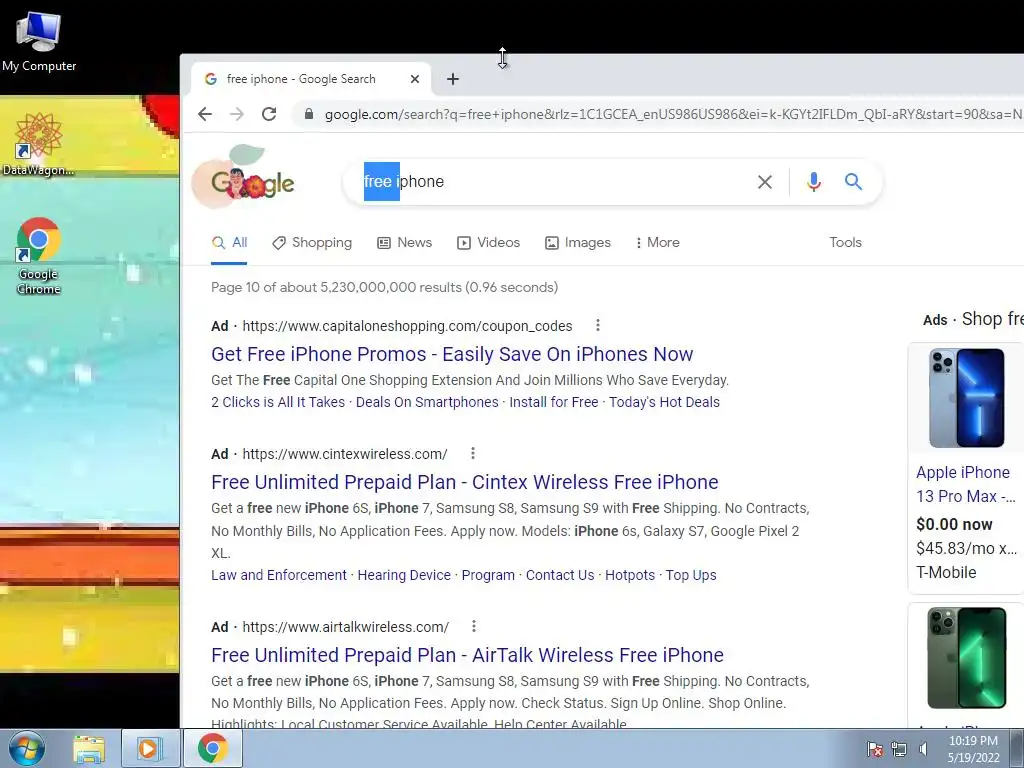This screenshot has height=768, width=1024.
Task: Expand the More search categories menu
Action: (x=657, y=242)
